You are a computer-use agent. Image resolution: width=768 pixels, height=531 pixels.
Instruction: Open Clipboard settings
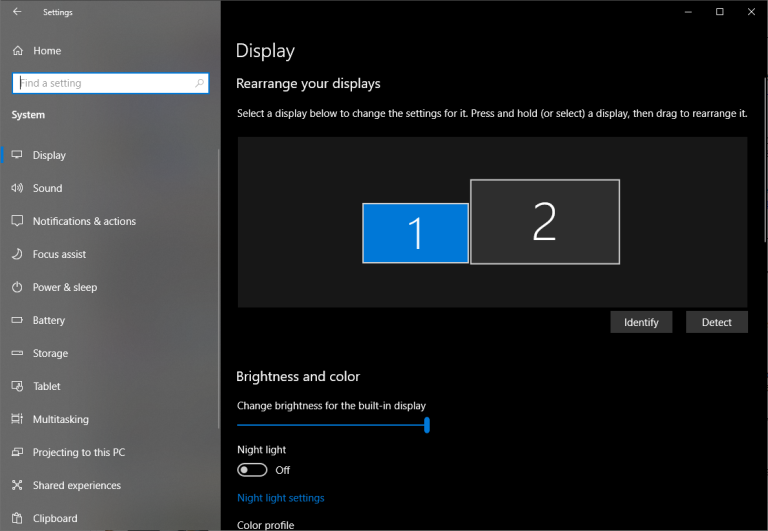pos(54,518)
